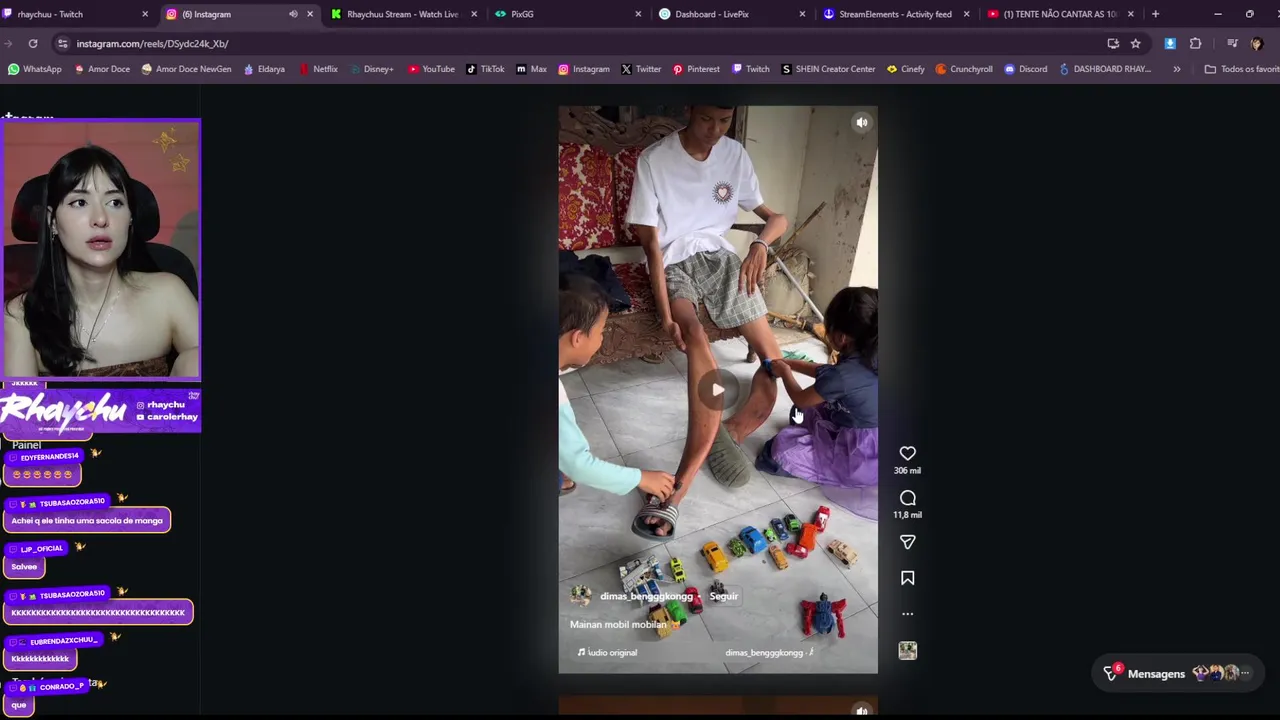Open the YouTube bookmark

coord(431,69)
